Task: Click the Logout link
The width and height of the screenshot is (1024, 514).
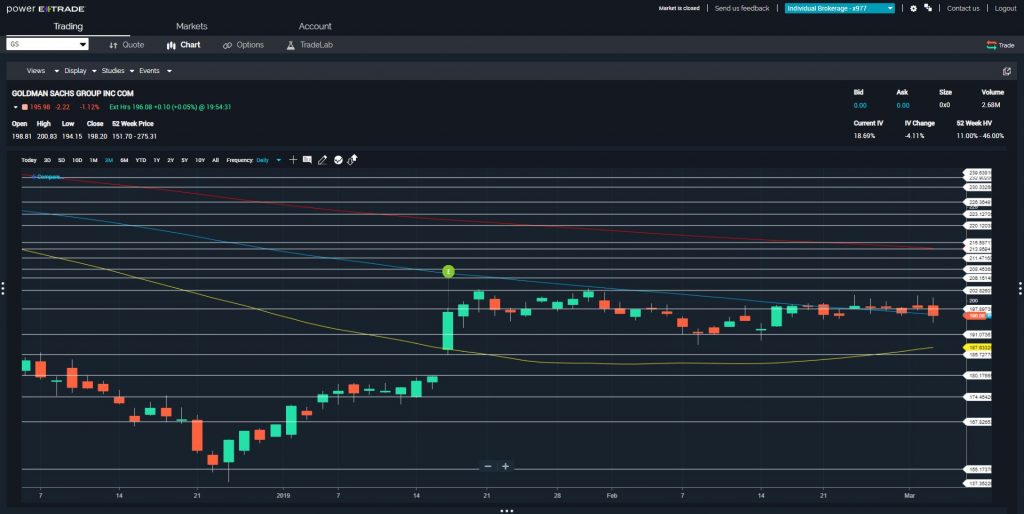Action: pyautogui.click(x=1006, y=8)
